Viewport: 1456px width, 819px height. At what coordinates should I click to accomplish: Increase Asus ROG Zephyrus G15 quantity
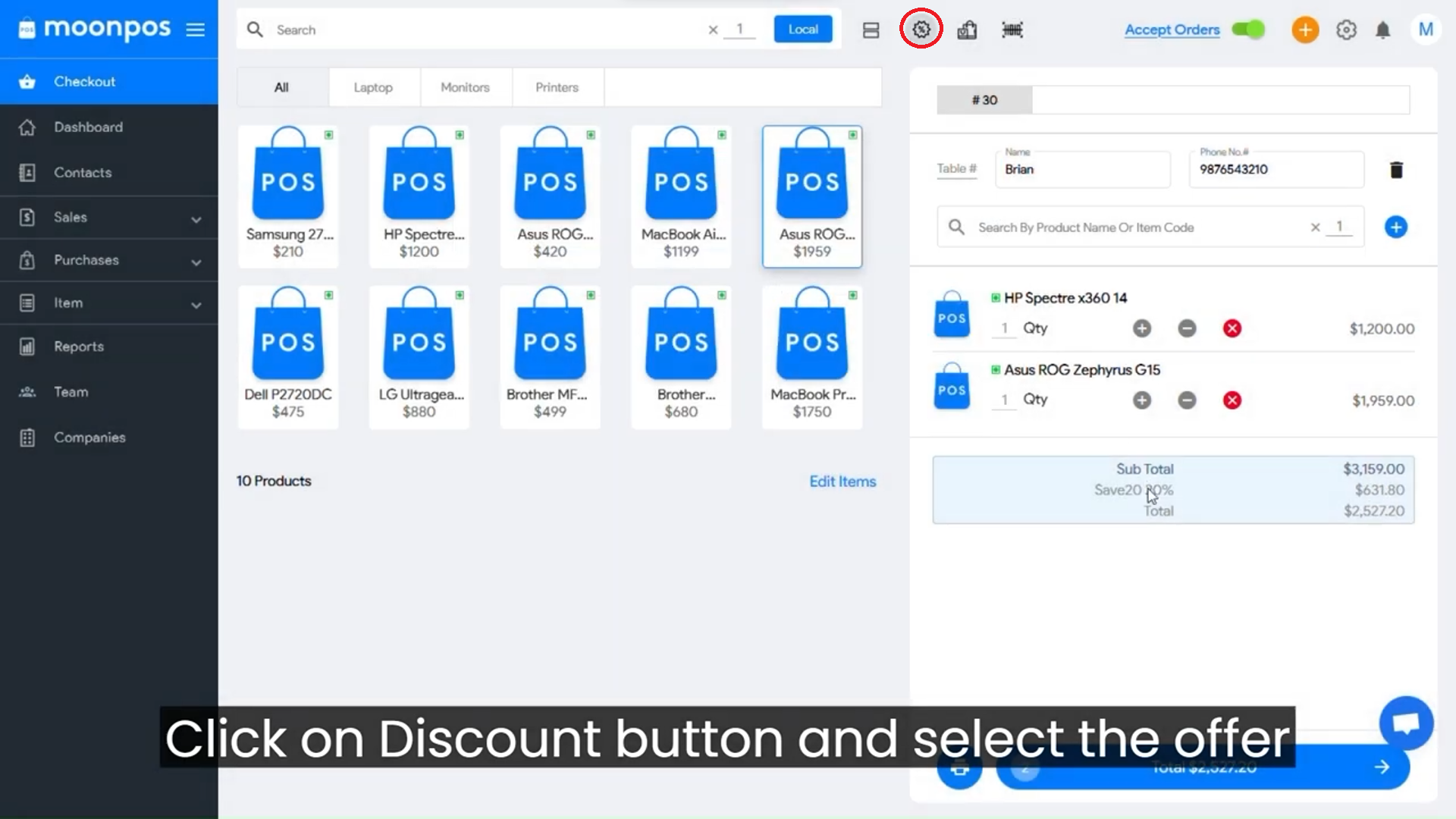tap(1142, 400)
